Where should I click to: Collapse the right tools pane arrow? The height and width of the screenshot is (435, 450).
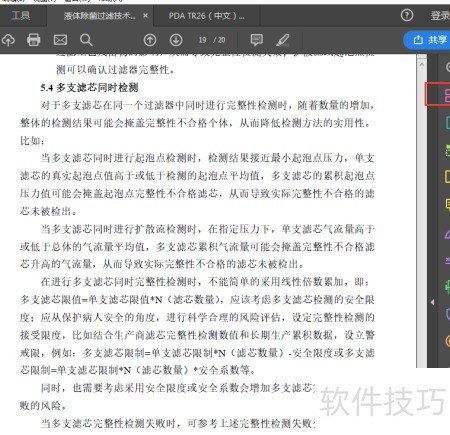coord(432,302)
